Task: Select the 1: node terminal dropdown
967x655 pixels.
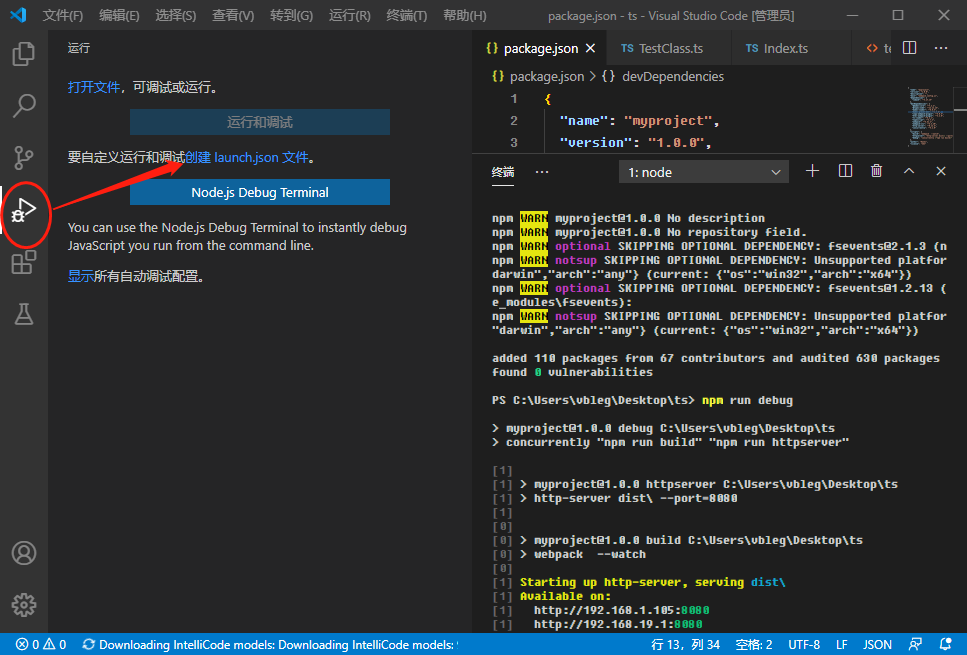Action: pos(704,172)
